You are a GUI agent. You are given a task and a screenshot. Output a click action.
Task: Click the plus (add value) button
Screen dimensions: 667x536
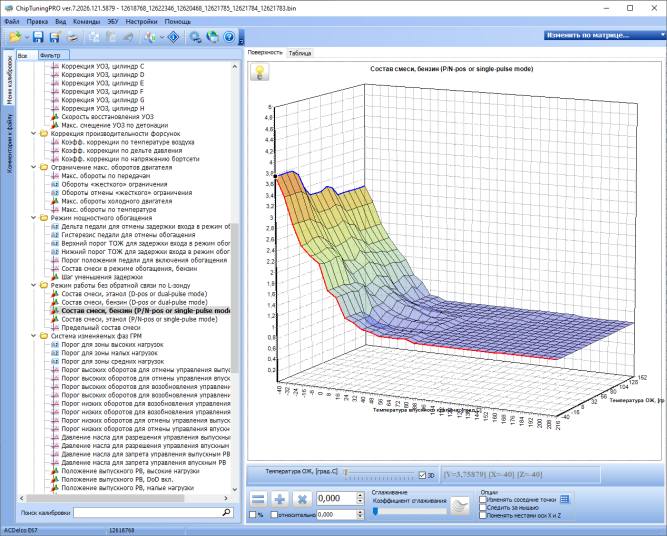pyautogui.click(x=280, y=499)
